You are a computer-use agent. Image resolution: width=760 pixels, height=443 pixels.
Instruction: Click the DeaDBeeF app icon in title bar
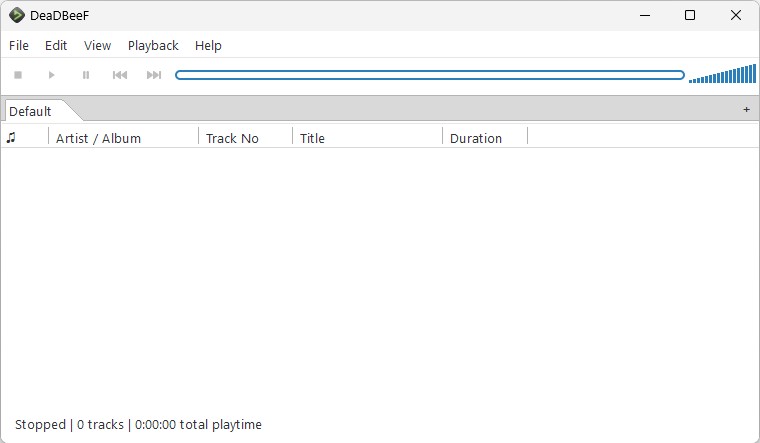16,16
